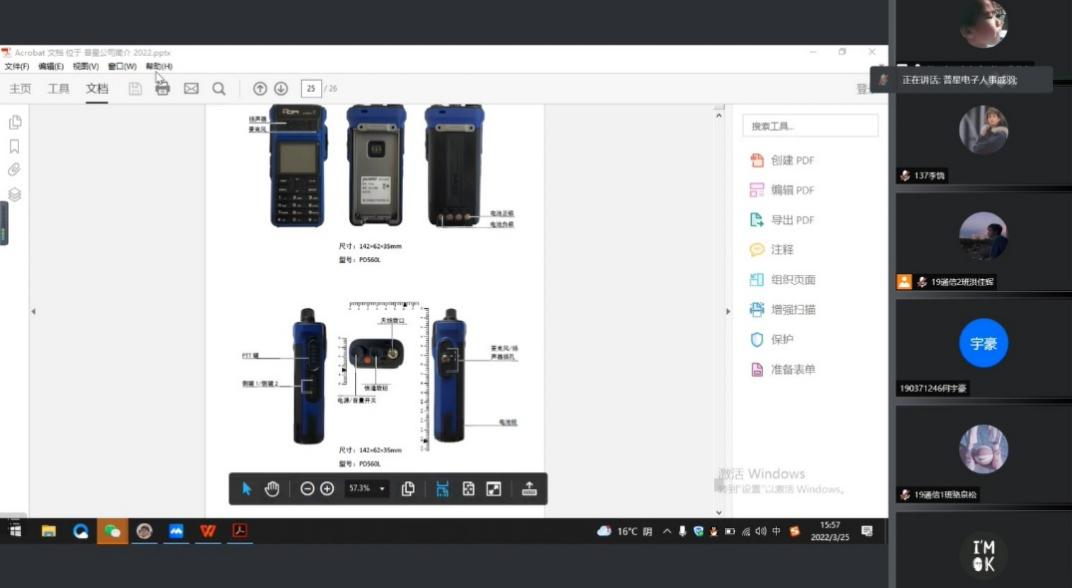The height and width of the screenshot is (588, 1072).
Task: Toggle fit-width scrolling mode icon
Action: tap(442, 489)
